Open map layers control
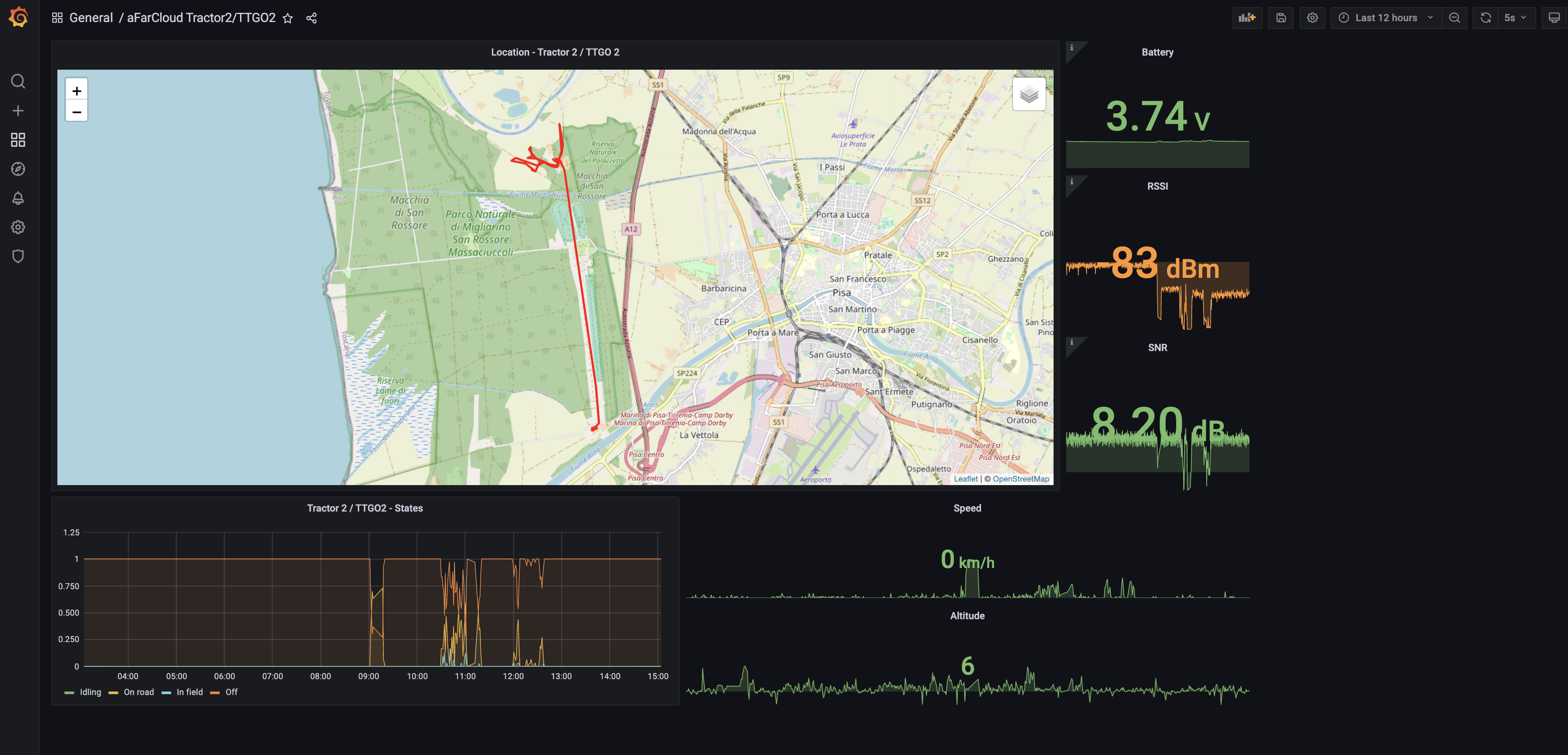The height and width of the screenshot is (755, 1568). (x=1029, y=94)
